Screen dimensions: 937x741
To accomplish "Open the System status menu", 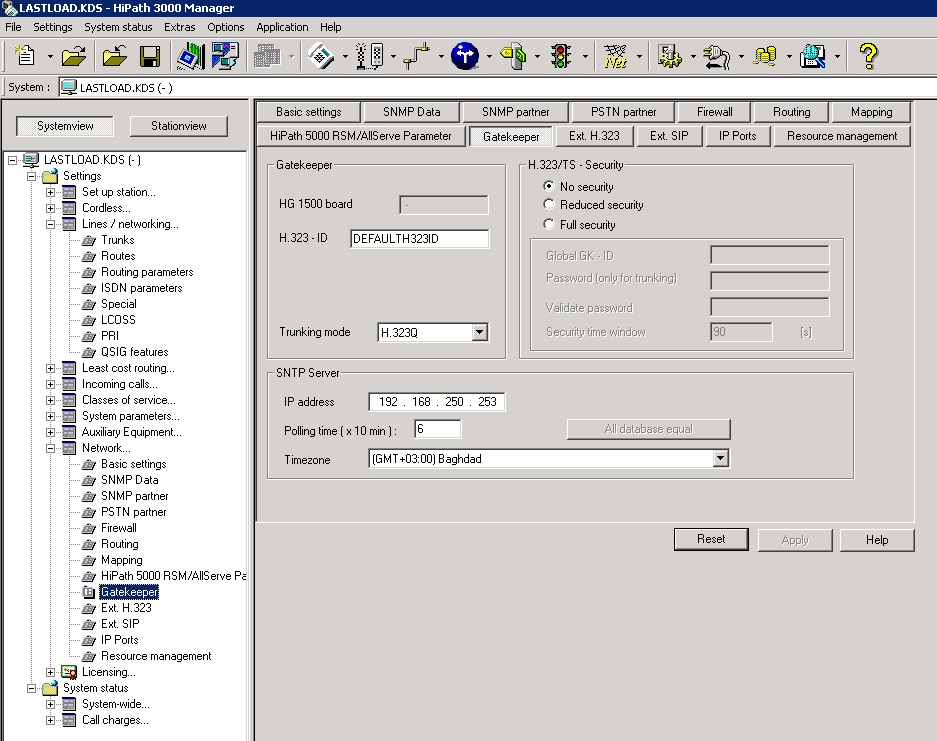I will (118, 27).
